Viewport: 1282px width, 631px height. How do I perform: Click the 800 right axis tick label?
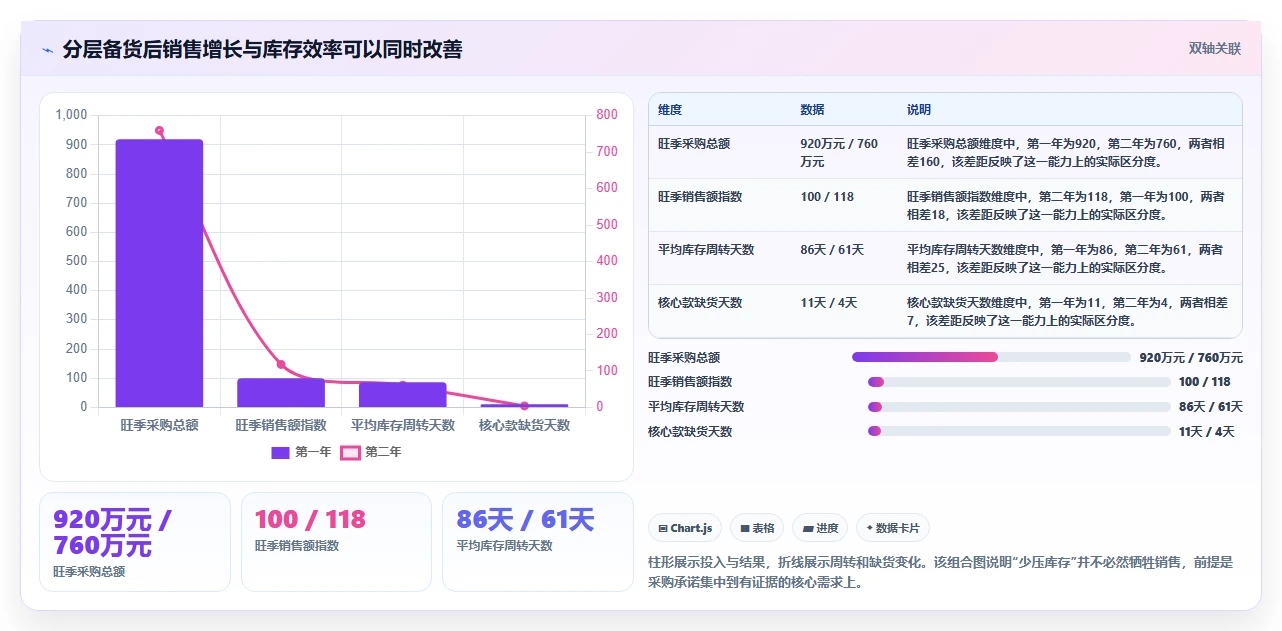coord(606,115)
